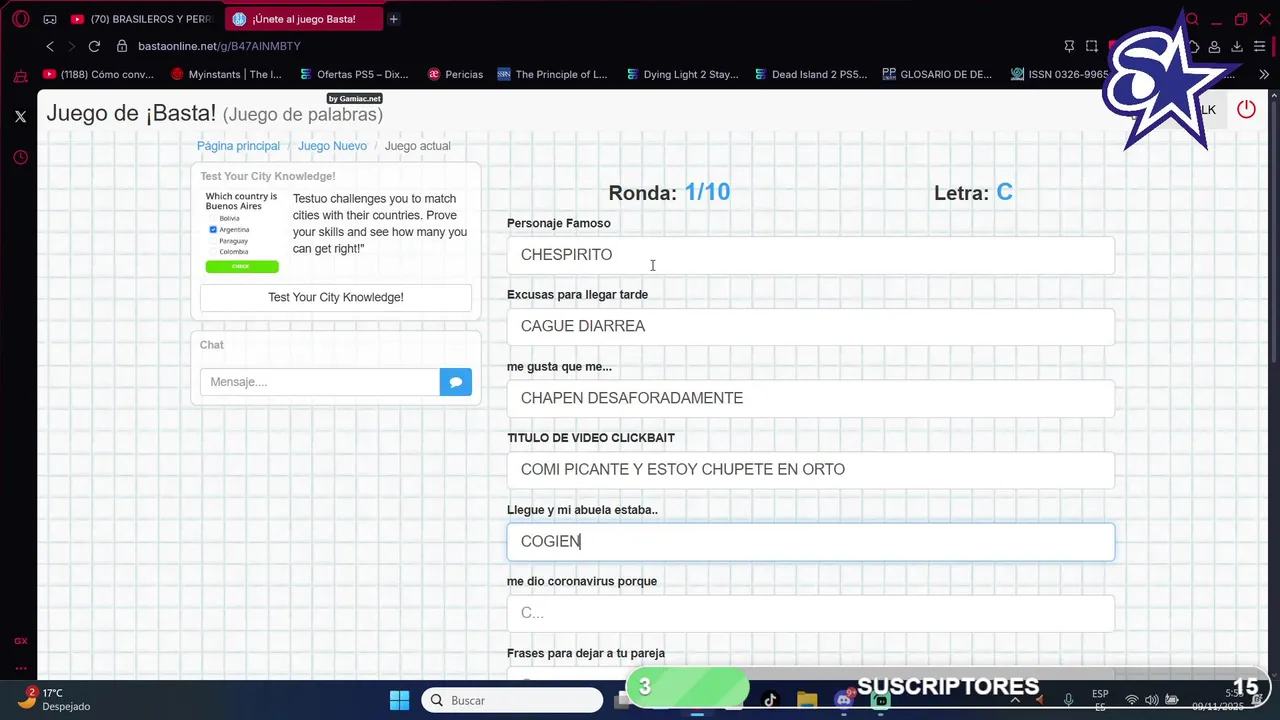Go to Página principal breadcrumb link
Viewport: 1280px width, 720px height.
tap(238, 146)
